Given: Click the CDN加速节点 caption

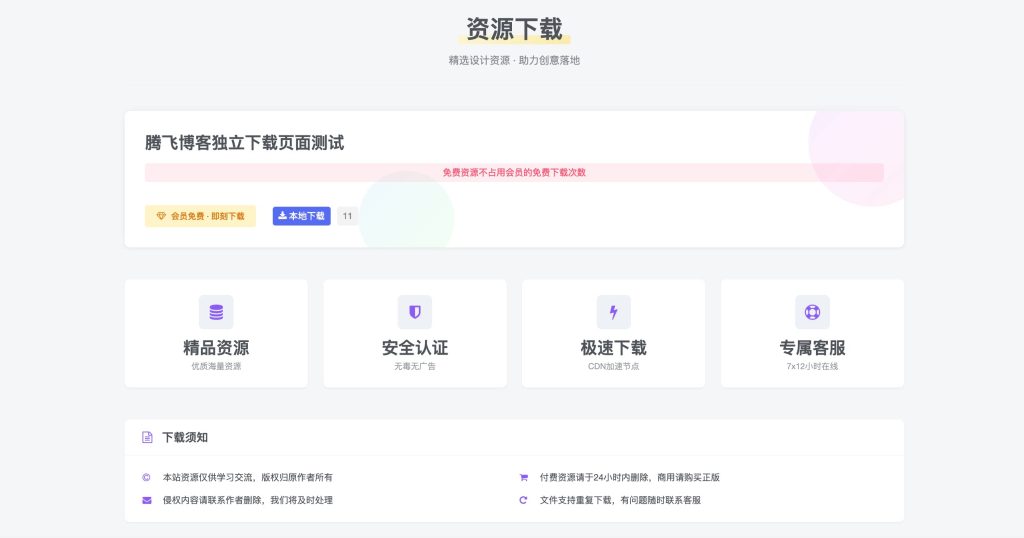Looking at the screenshot, I should pos(613,366).
